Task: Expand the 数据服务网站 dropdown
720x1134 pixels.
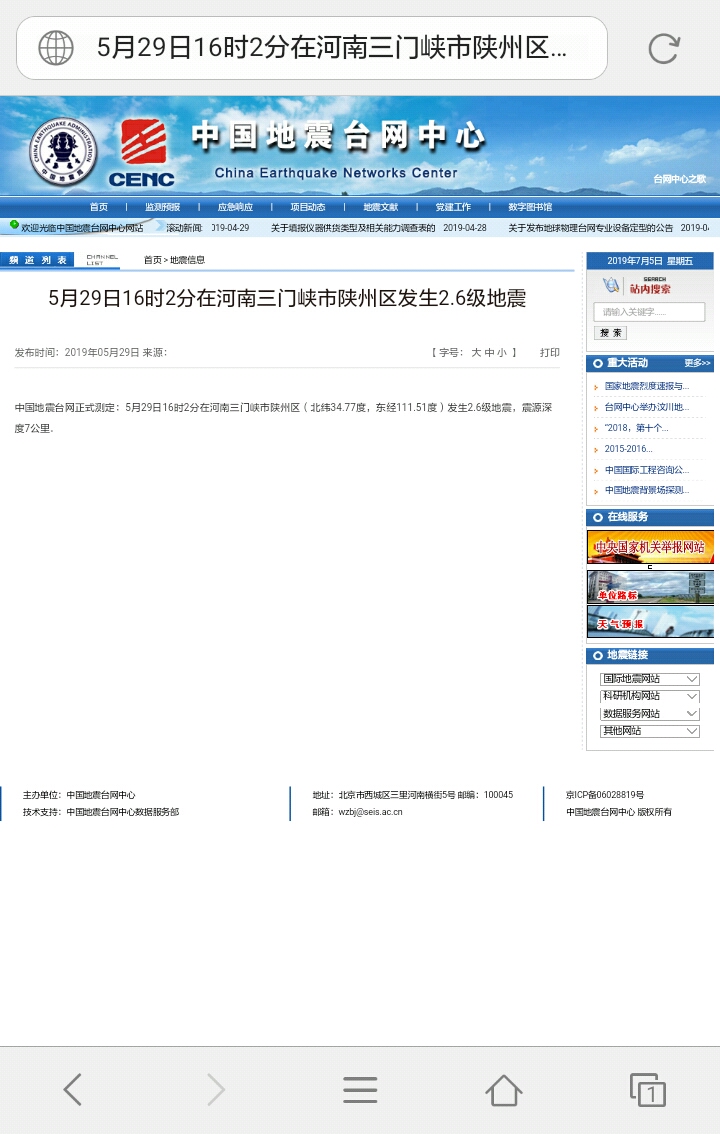Action: pyautogui.click(x=650, y=714)
